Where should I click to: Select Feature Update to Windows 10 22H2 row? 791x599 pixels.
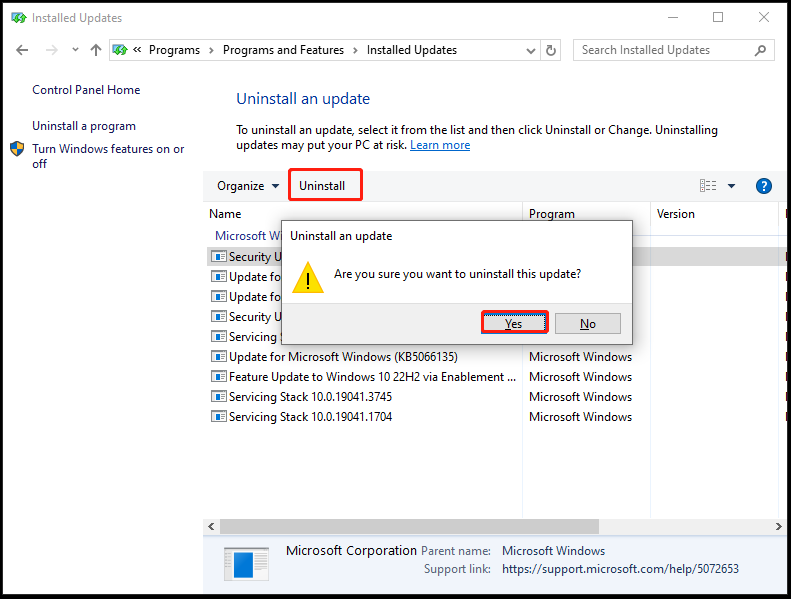pyautogui.click(x=372, y=377)
